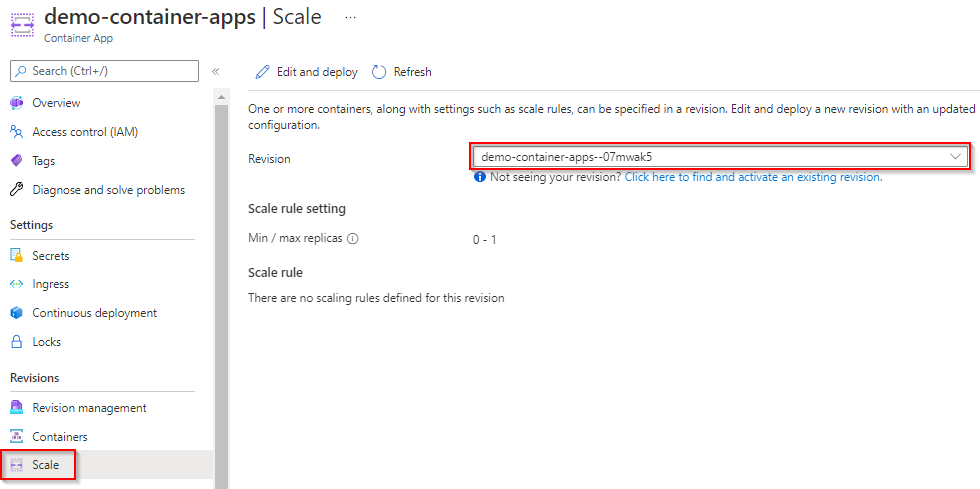The image size is (980, 489).
Task: Collapse the sidebar with double chevron
Action: click(x=216, y=71)
